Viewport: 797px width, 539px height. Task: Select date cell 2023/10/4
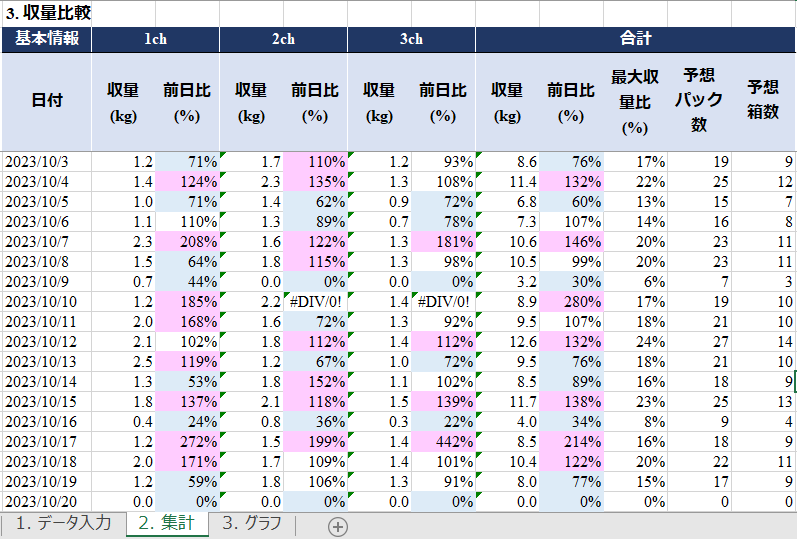pos(47,182)
